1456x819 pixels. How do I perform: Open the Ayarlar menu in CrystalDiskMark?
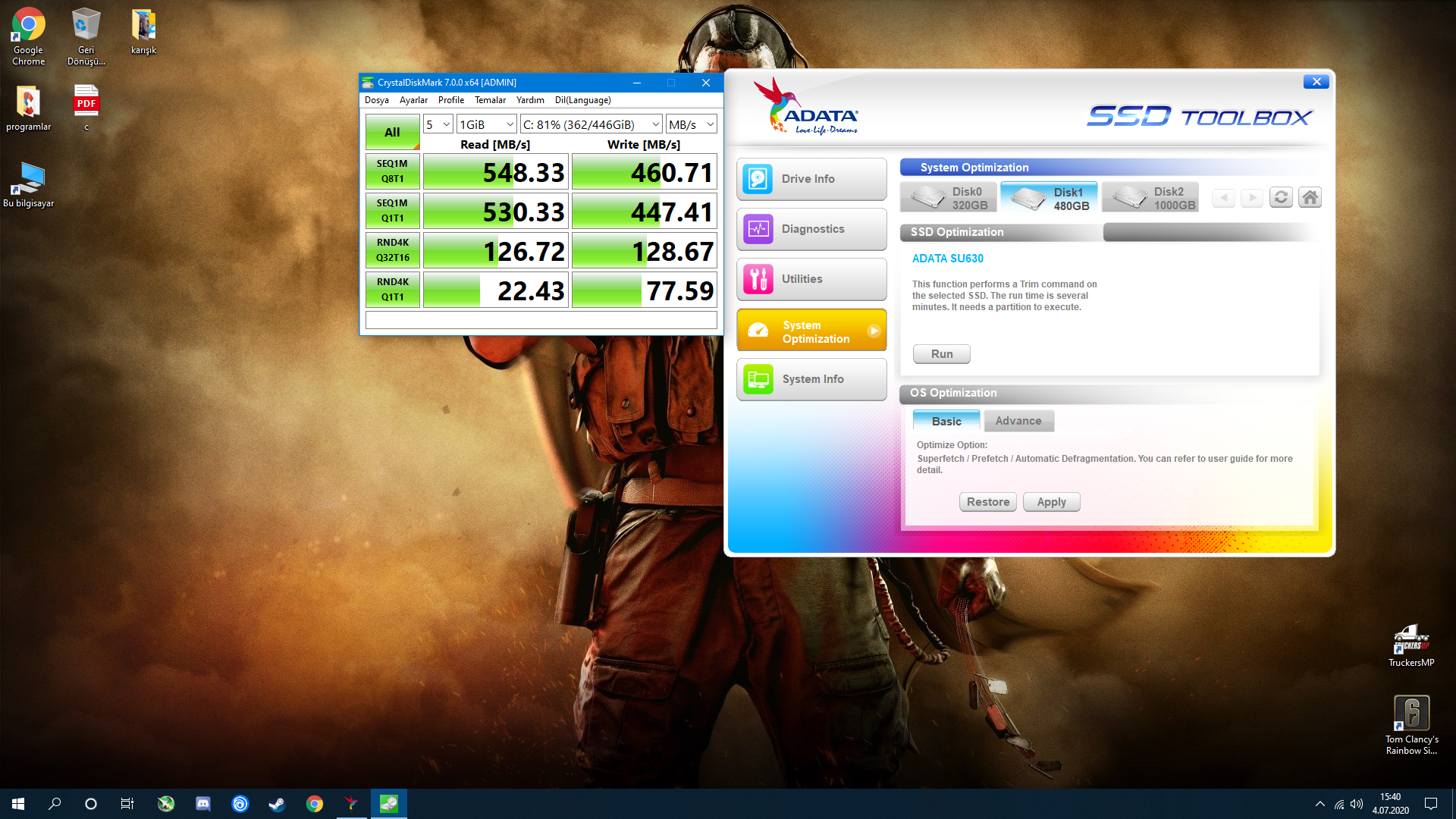point(413,99)
